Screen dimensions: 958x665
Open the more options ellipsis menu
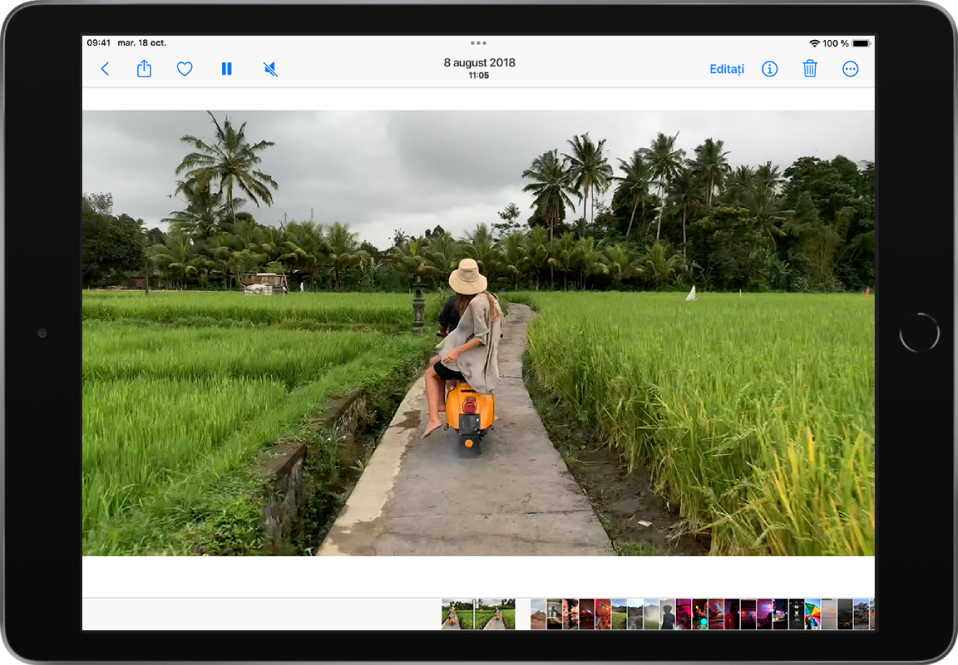tap(850, 69)
